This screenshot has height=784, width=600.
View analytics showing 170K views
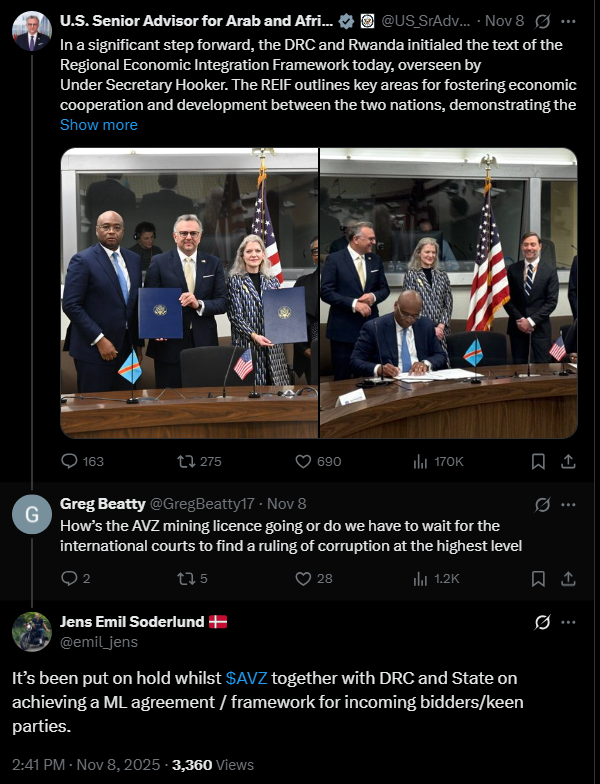421,461
